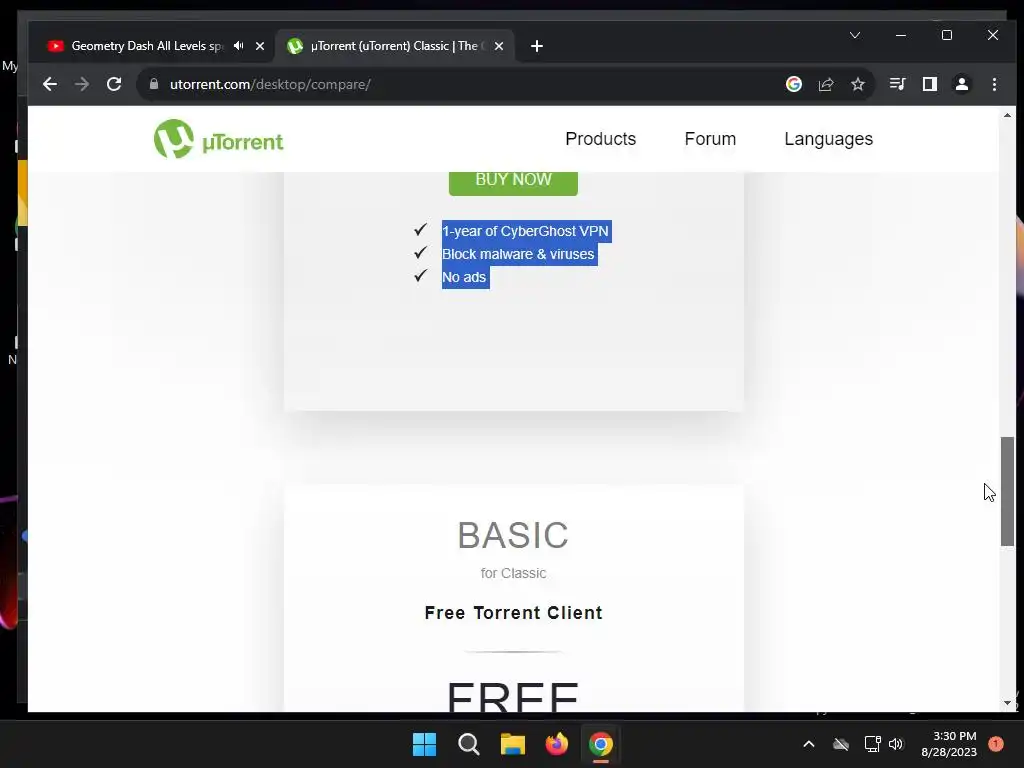Open the Forum link

710,139
